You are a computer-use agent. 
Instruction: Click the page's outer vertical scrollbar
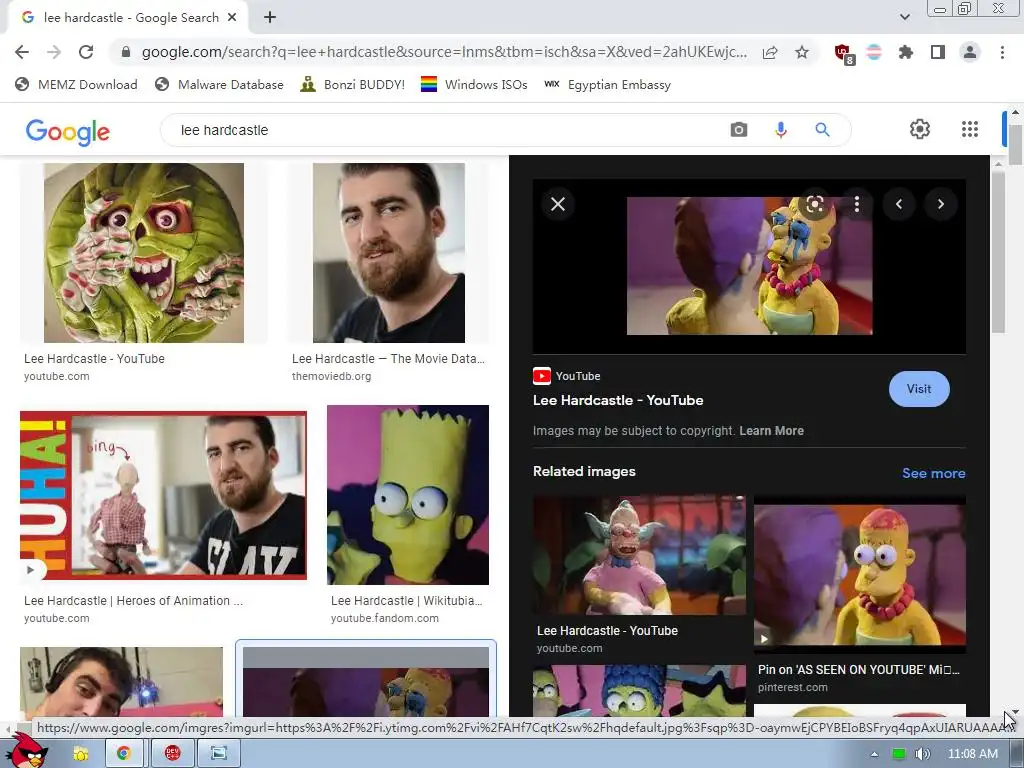click(x=1015, y=145)
